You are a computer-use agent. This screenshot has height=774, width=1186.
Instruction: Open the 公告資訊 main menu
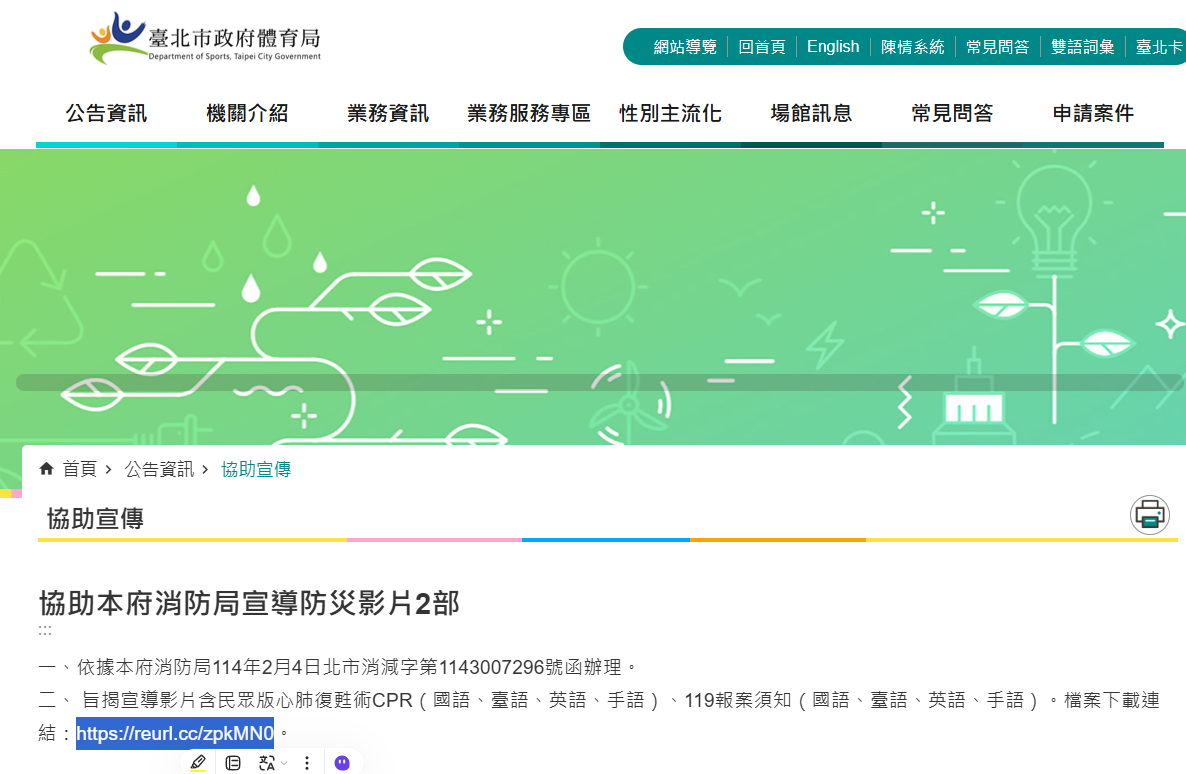point(106,114)
